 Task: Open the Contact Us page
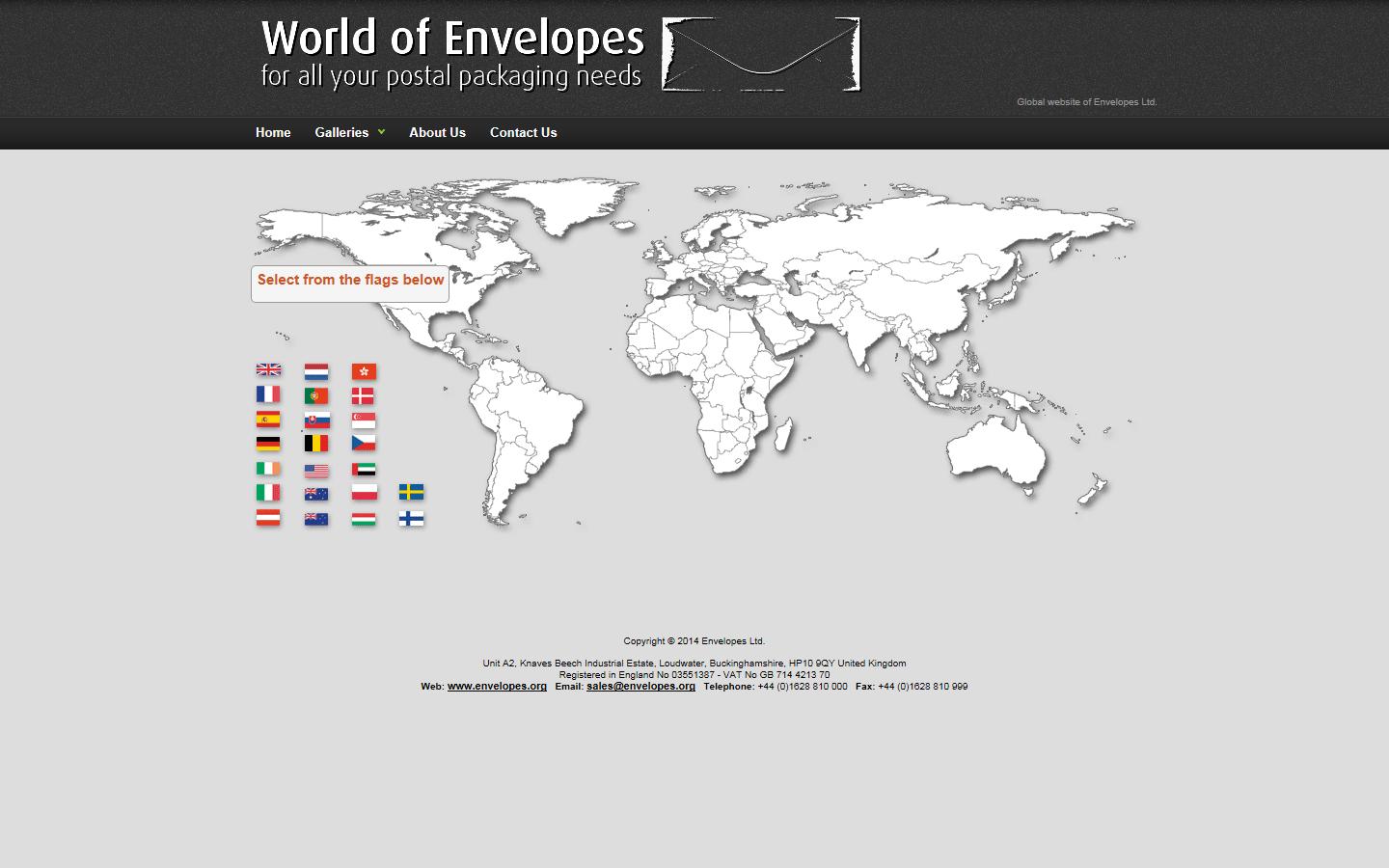point(523,132)
